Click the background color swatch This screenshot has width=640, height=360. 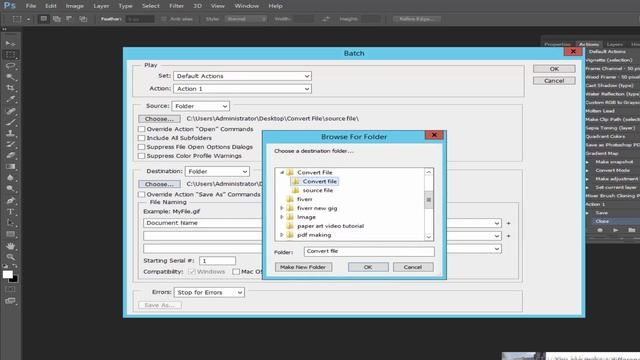[14, 280]
